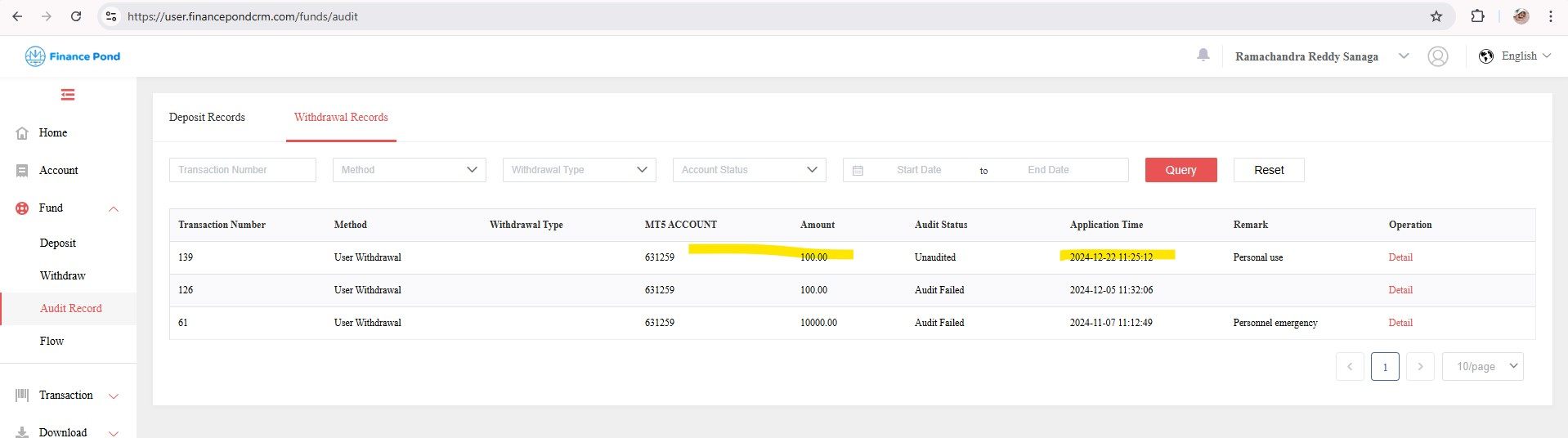Open browser extensions puzzle icon
Viewport: 1568px width, 438px height.
click(x=1477, y=16)
